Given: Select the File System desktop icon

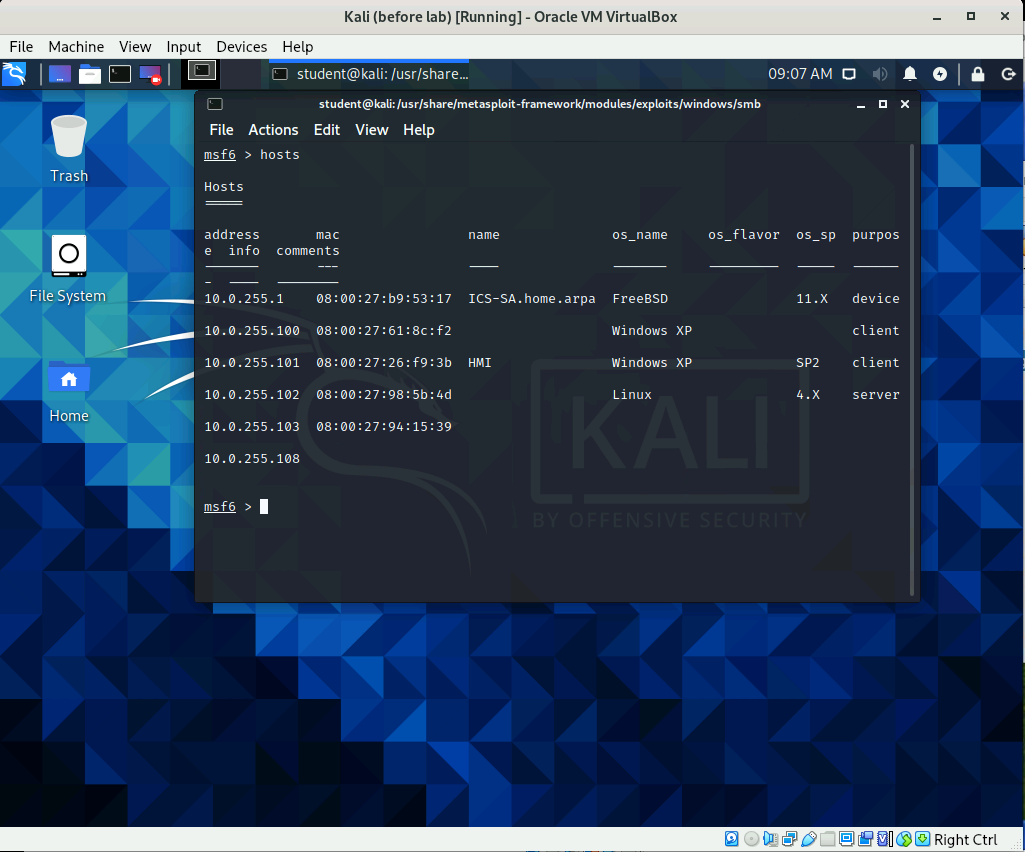Looking at the screenshot, I should [x=68, y=269].
